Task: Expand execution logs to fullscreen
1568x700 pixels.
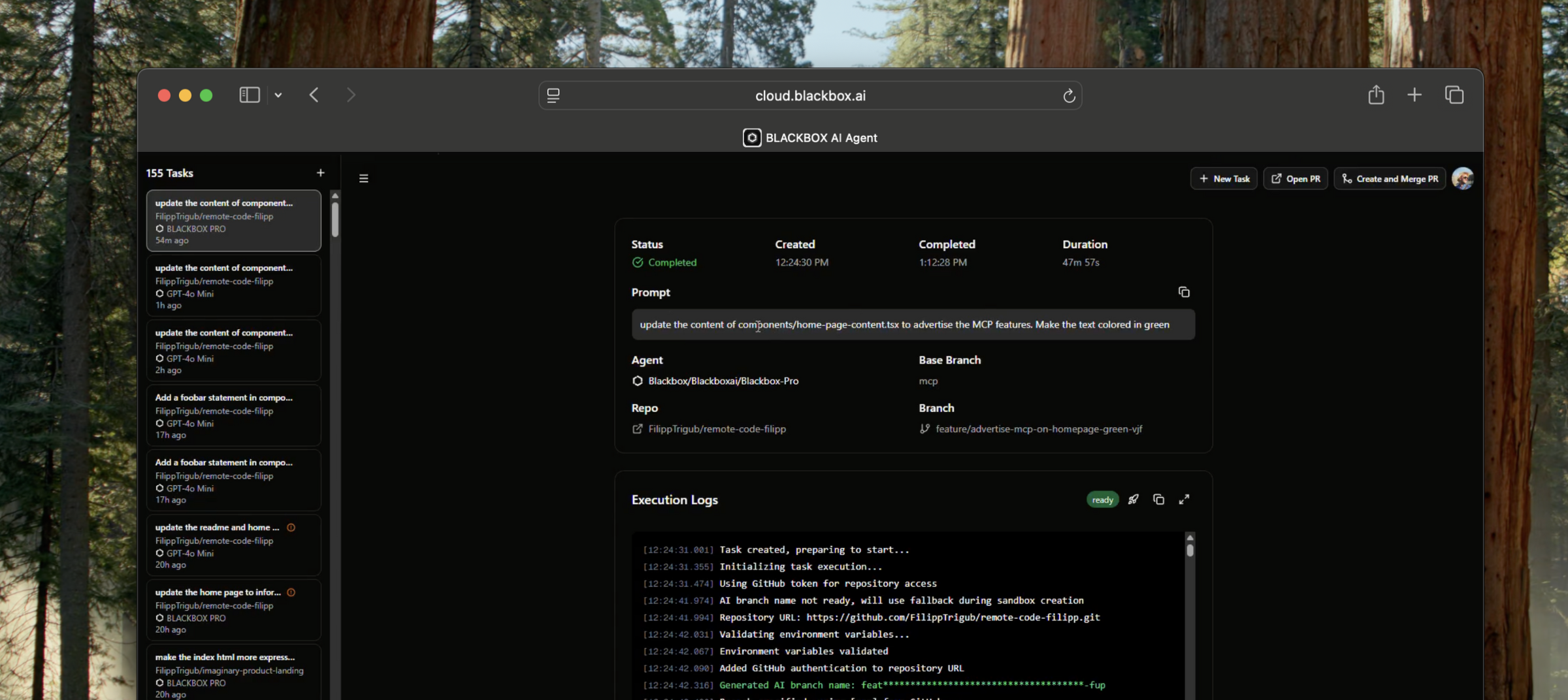Action: tap(1184, 500)
